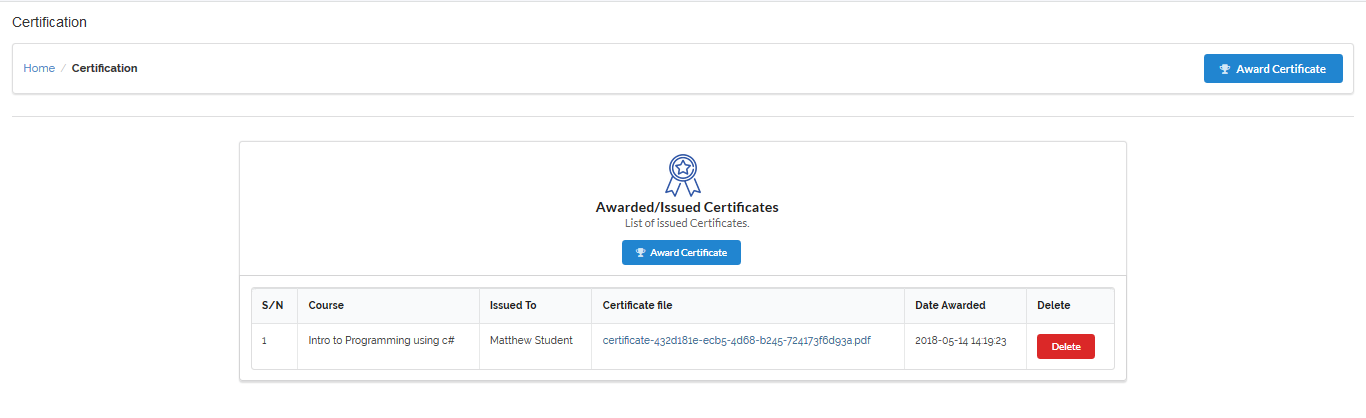Click the Award Certificate button in header

[x=1273, y=69]
